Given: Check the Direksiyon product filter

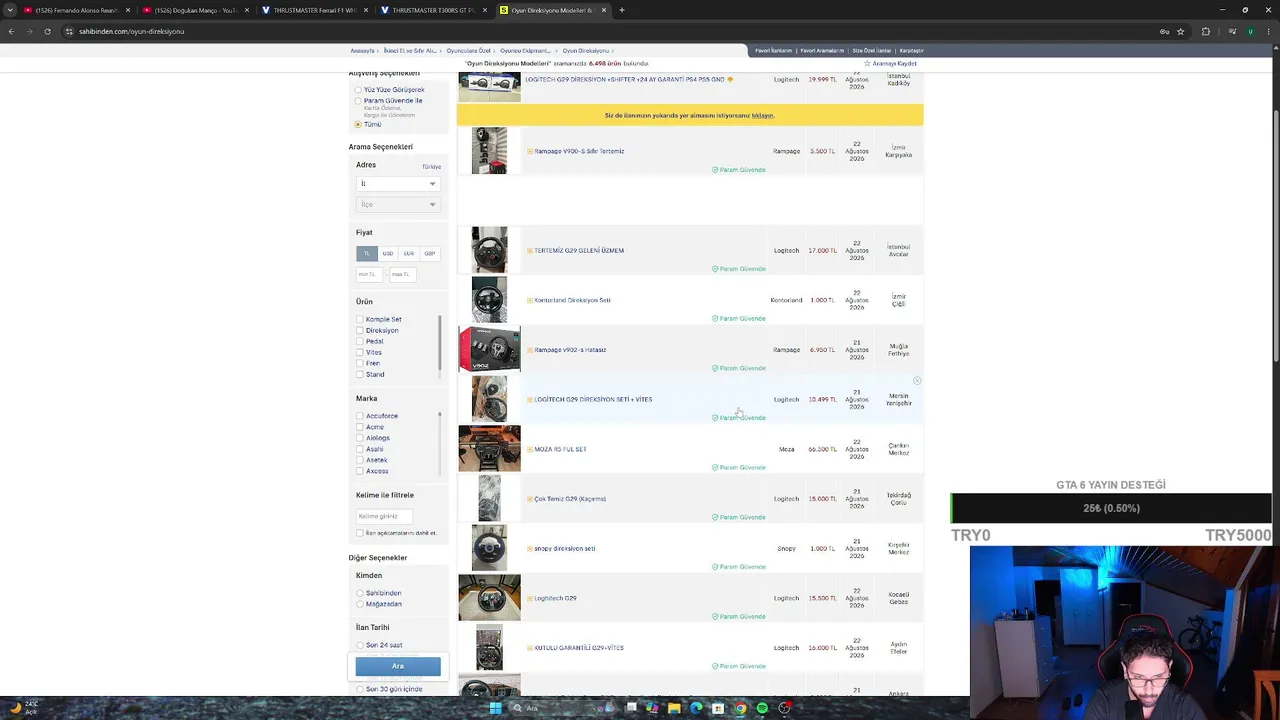Looking at the screenshot, I should [360, 330].
